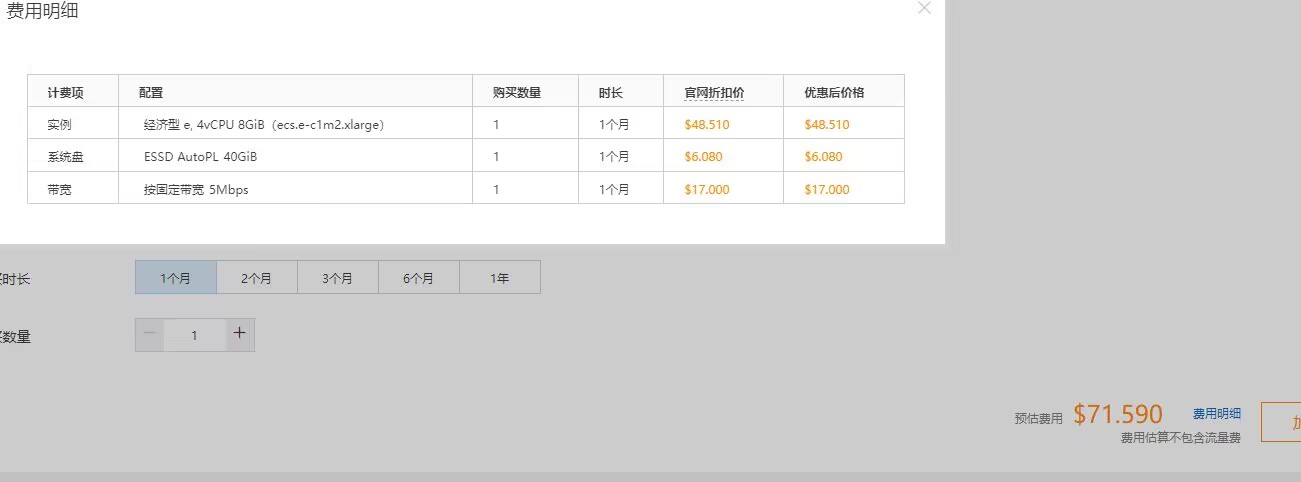The height and width of the screenshot is (482, 1301).
Task: Click the $71.590 estimated price
Action: coord(1118,415)
